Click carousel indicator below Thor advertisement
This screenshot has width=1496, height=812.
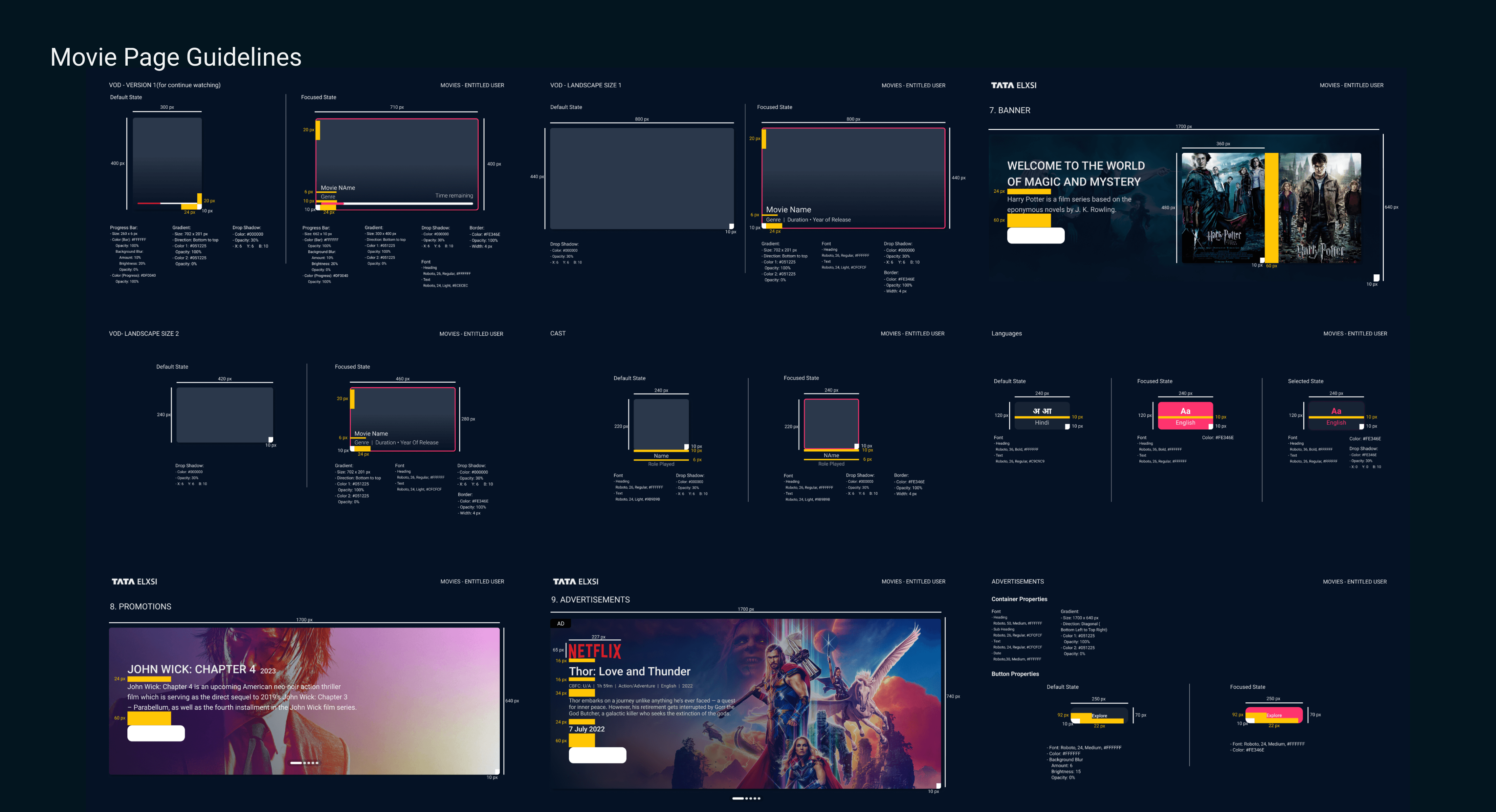[x=746, y=798]
